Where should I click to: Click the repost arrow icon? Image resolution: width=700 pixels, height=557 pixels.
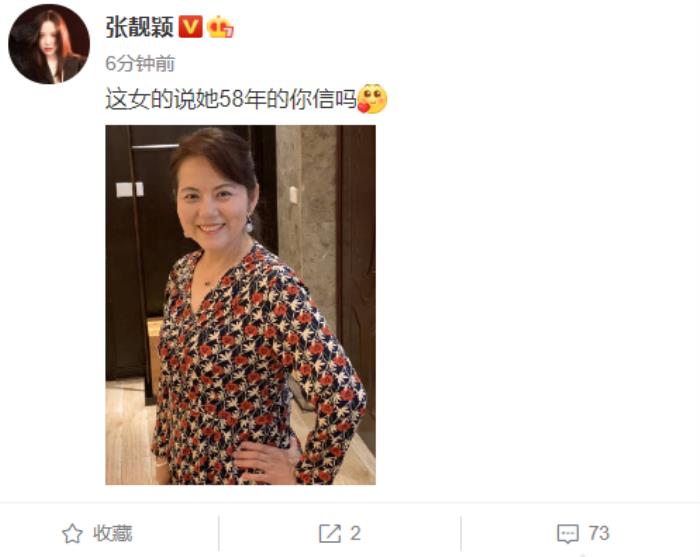pyautogui.click(x=330, y=533)
